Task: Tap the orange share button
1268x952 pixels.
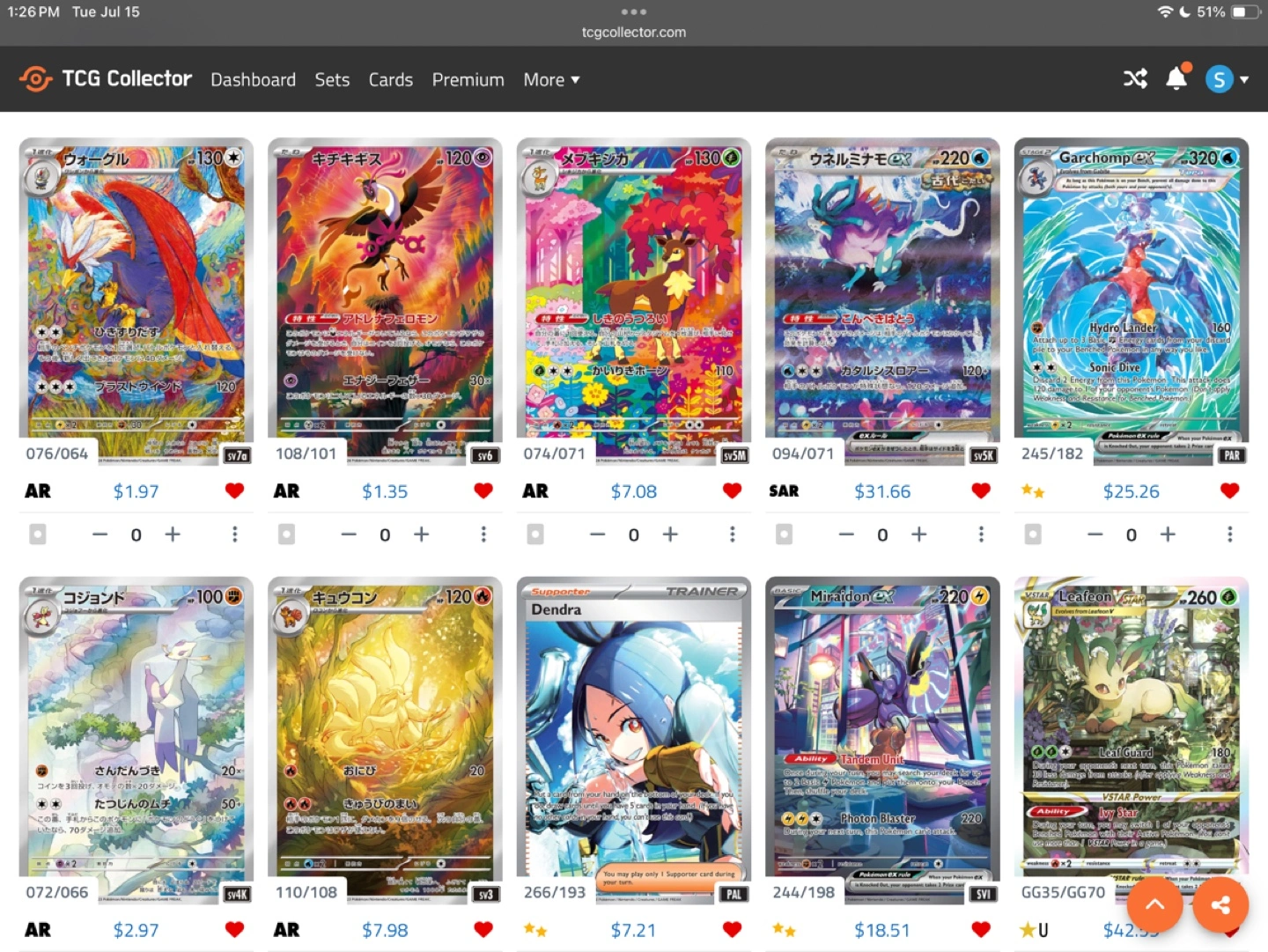Action: tap(1220, 904)
